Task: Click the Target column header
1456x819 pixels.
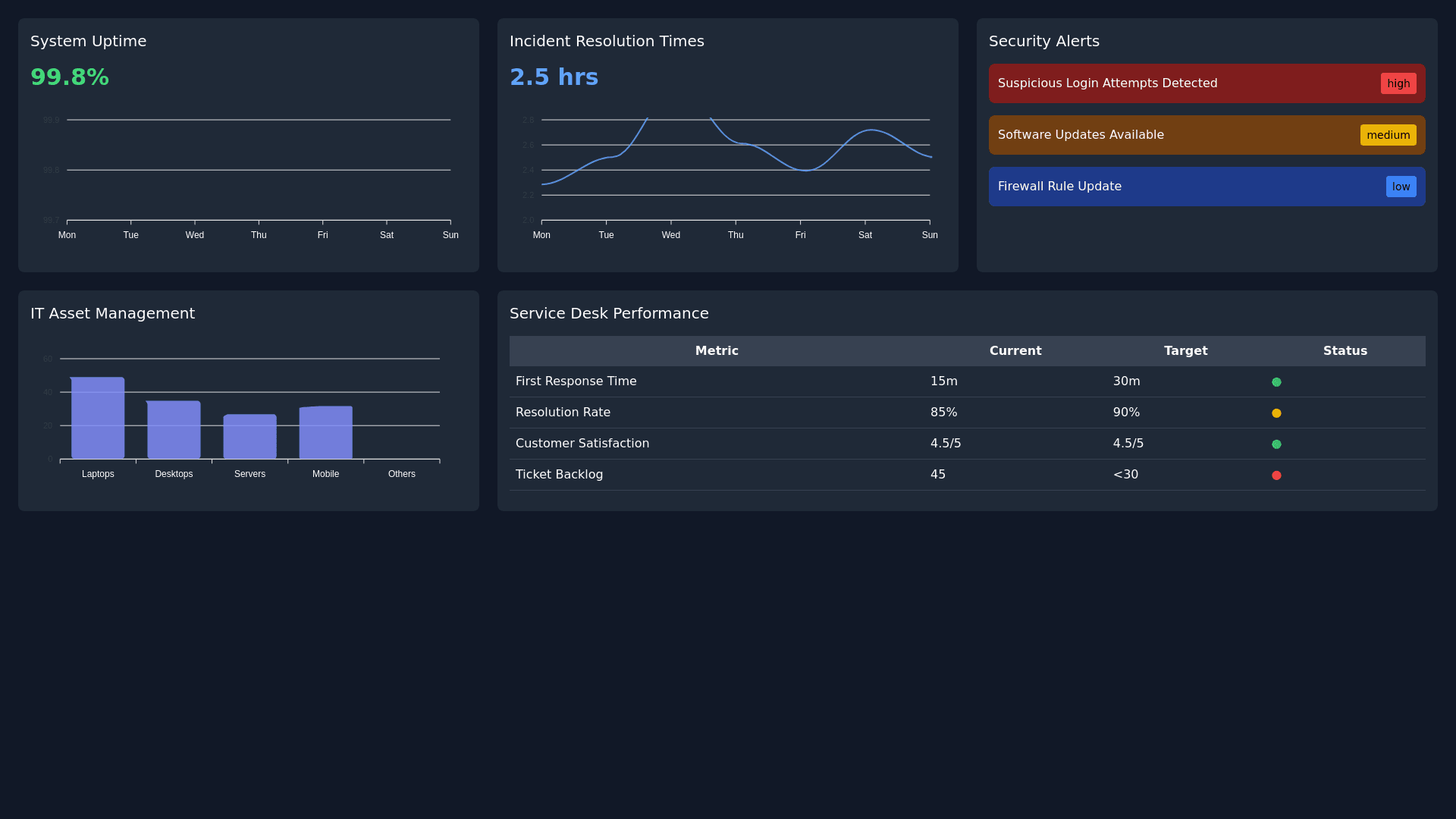Action: click(x=1185, y=351)
